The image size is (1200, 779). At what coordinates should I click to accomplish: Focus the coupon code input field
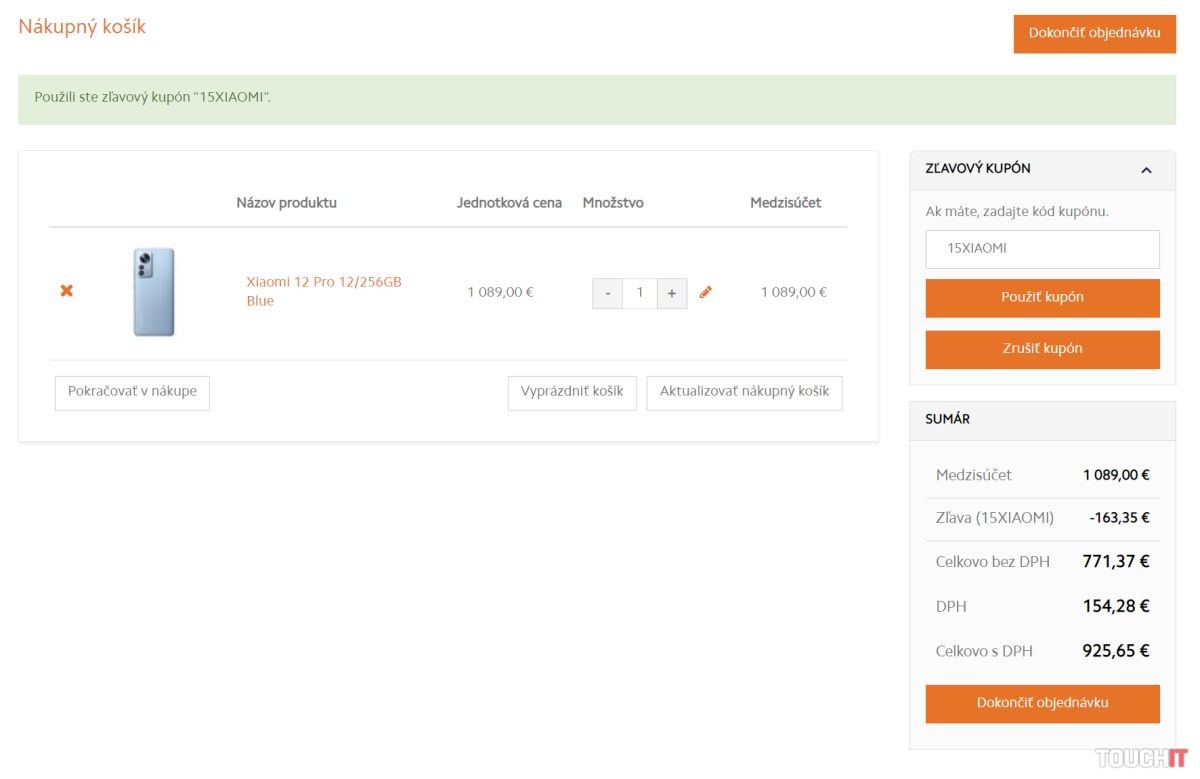click(x=1042, y=249)
